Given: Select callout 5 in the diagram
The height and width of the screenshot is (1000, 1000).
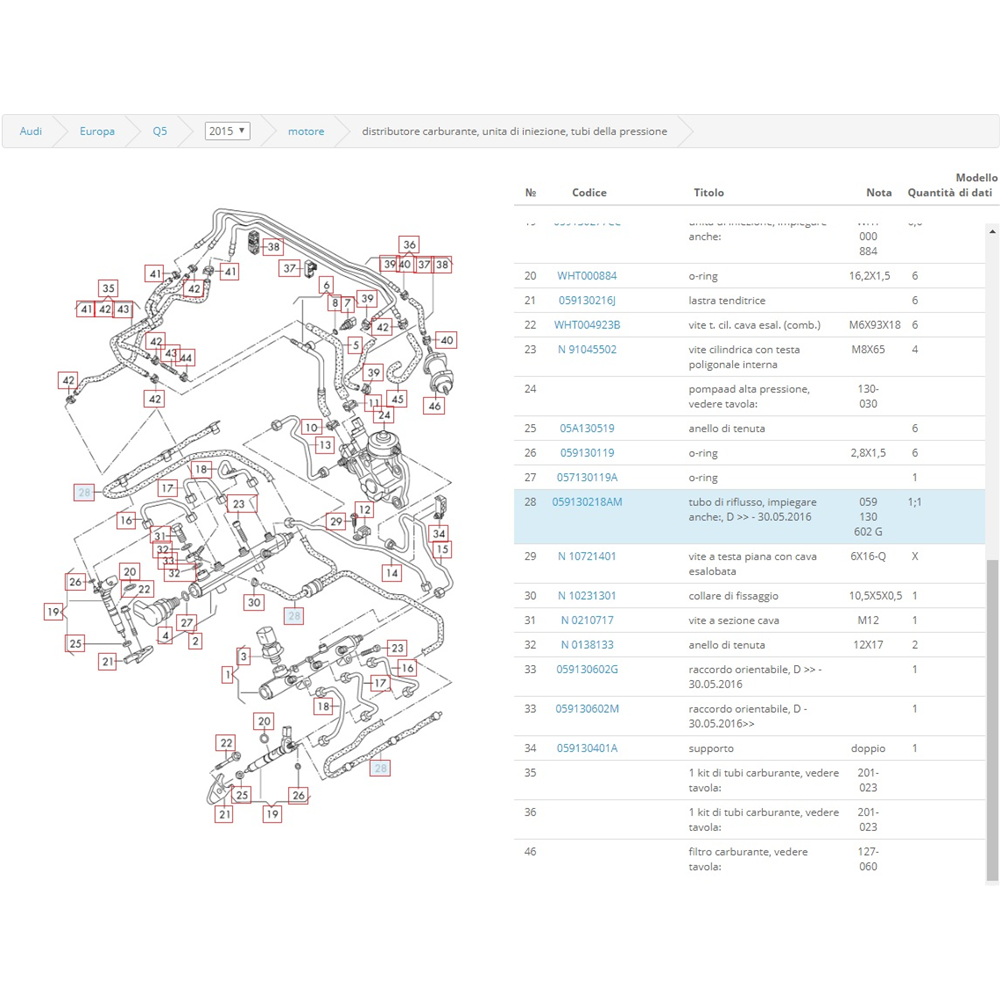Looking at the screenshot, I should pos(356,345).
